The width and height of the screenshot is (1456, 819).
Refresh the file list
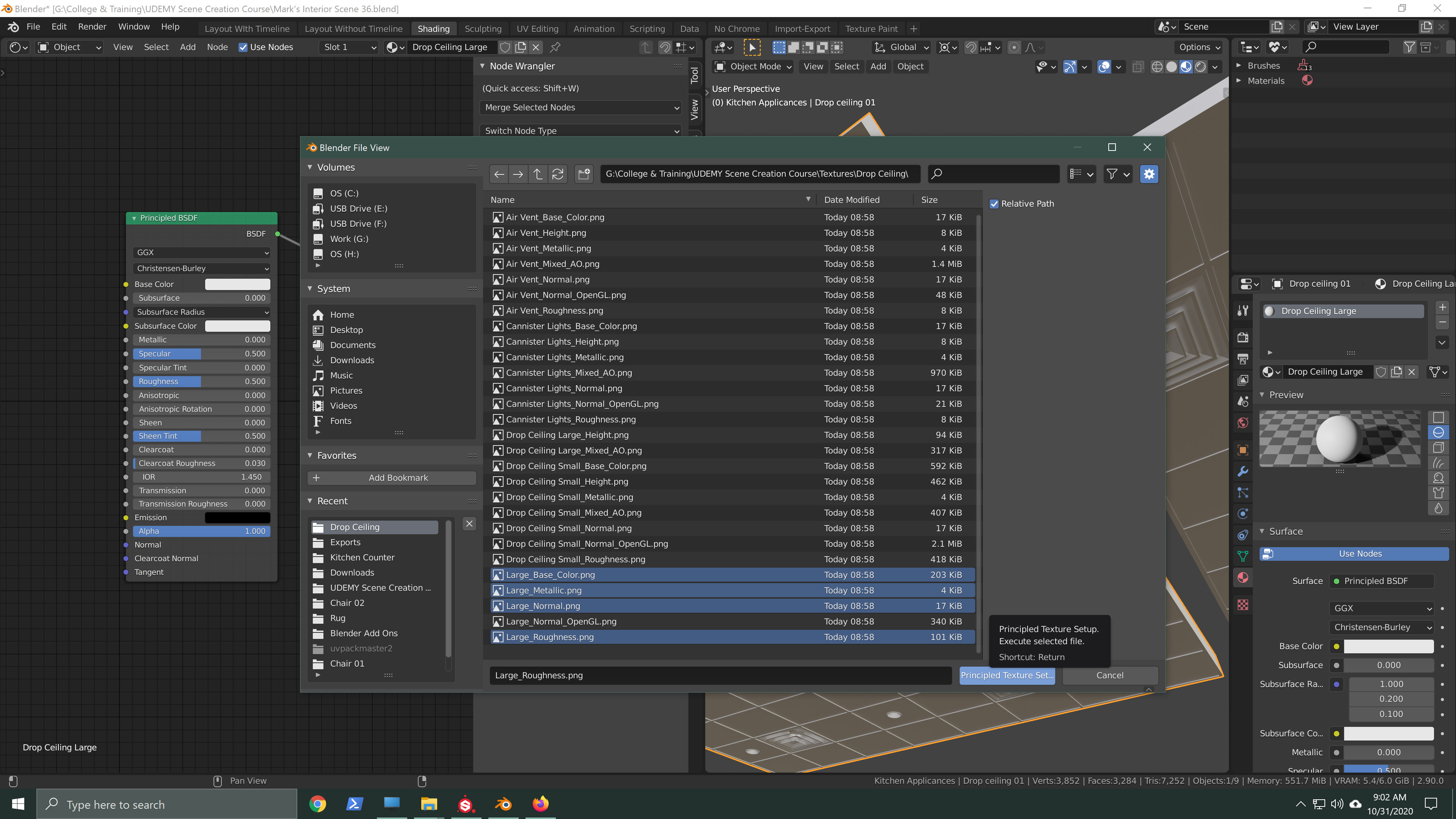[x=558, y=174]
